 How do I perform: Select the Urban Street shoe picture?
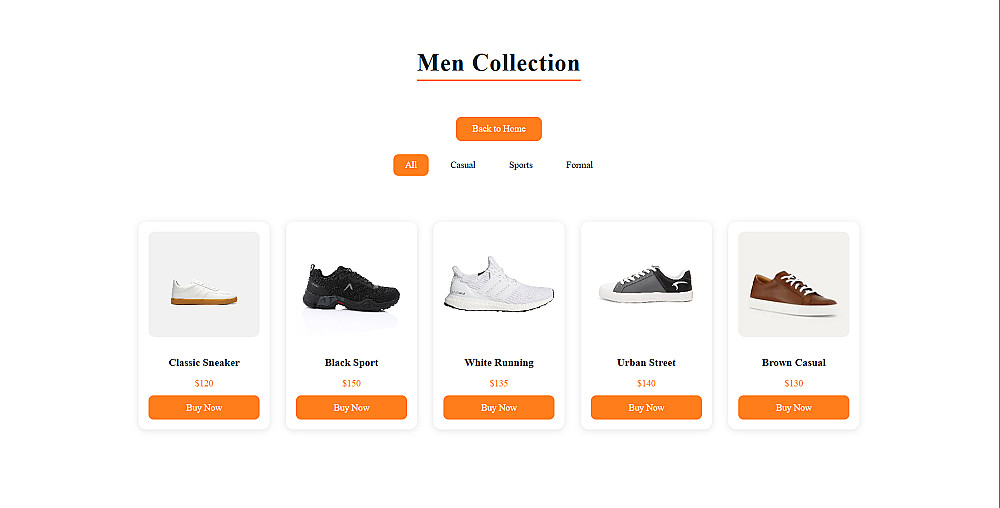click(x=646, y=285)
